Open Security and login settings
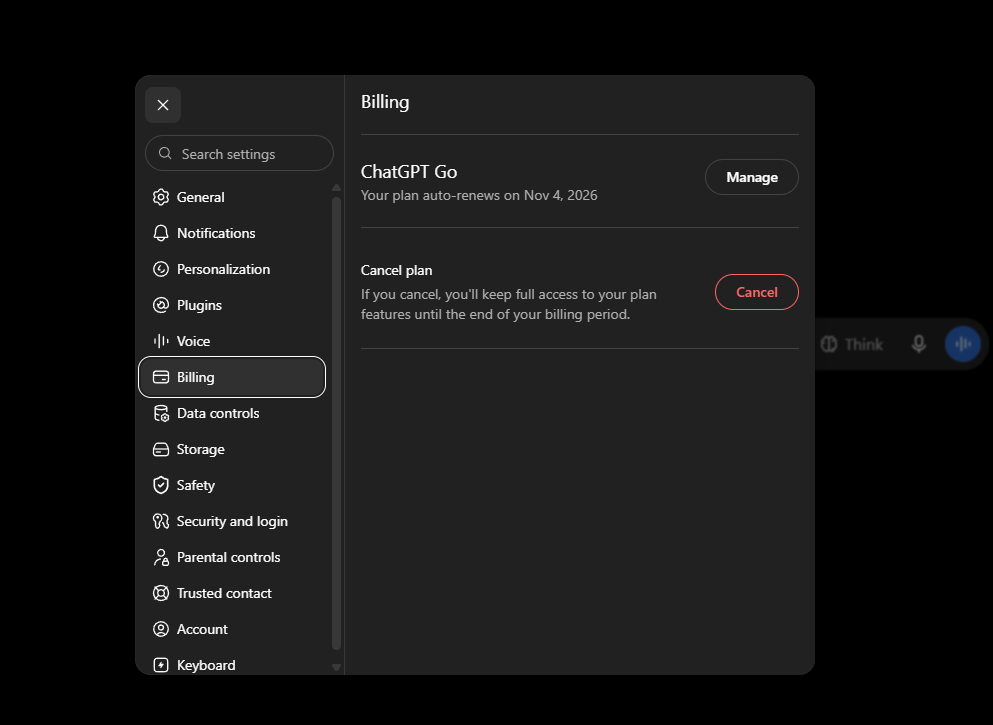The height and width of the screenshot is (725, 993). pos(232,521)
